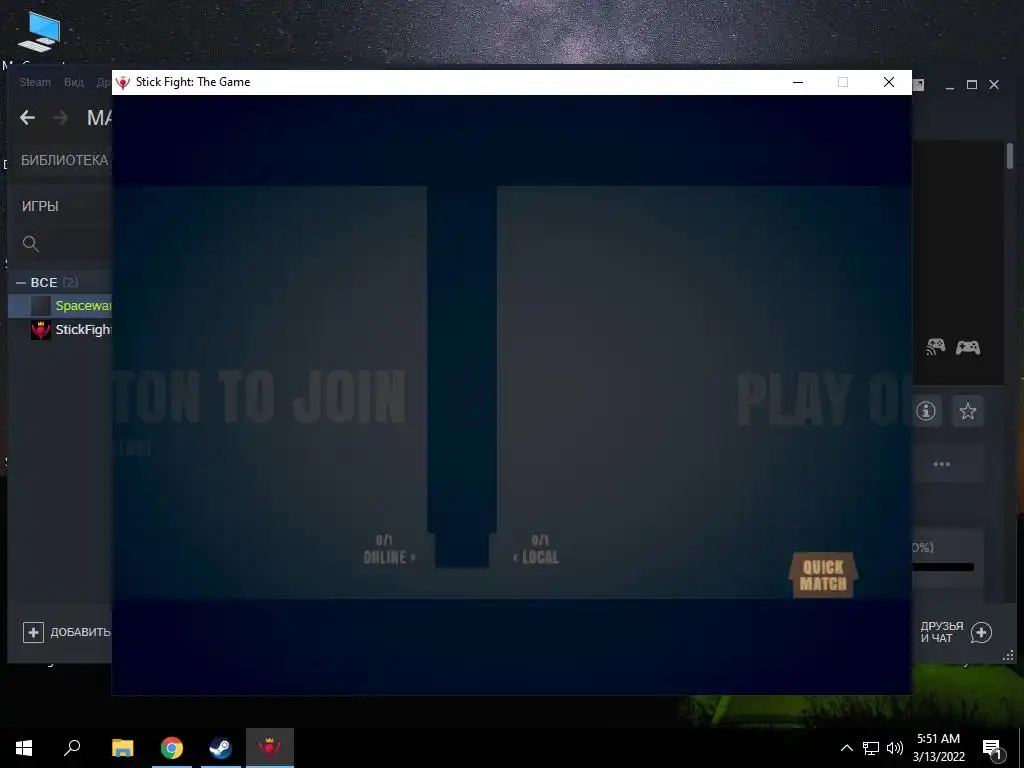Go forward with Steam's right arrow
Screen dimensions: 1024x768
pyautogui.click(x=60, y=118)
